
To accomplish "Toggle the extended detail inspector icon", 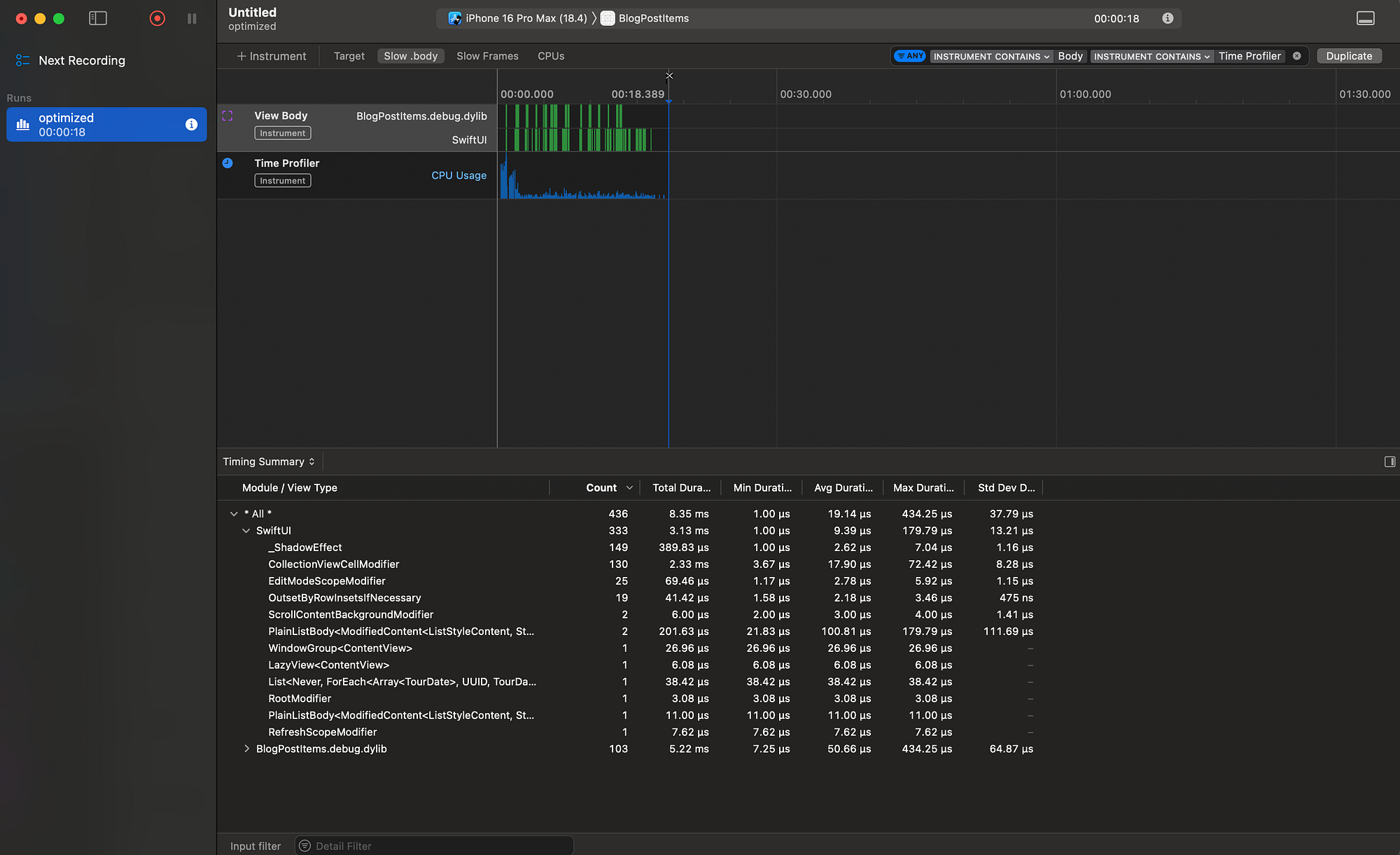I will 1389,461.
